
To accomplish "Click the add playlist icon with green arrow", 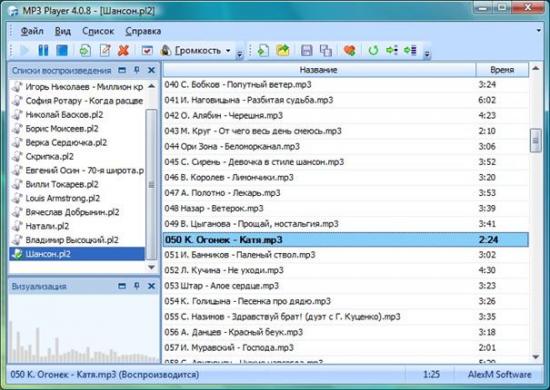I will tap(85, 51).
